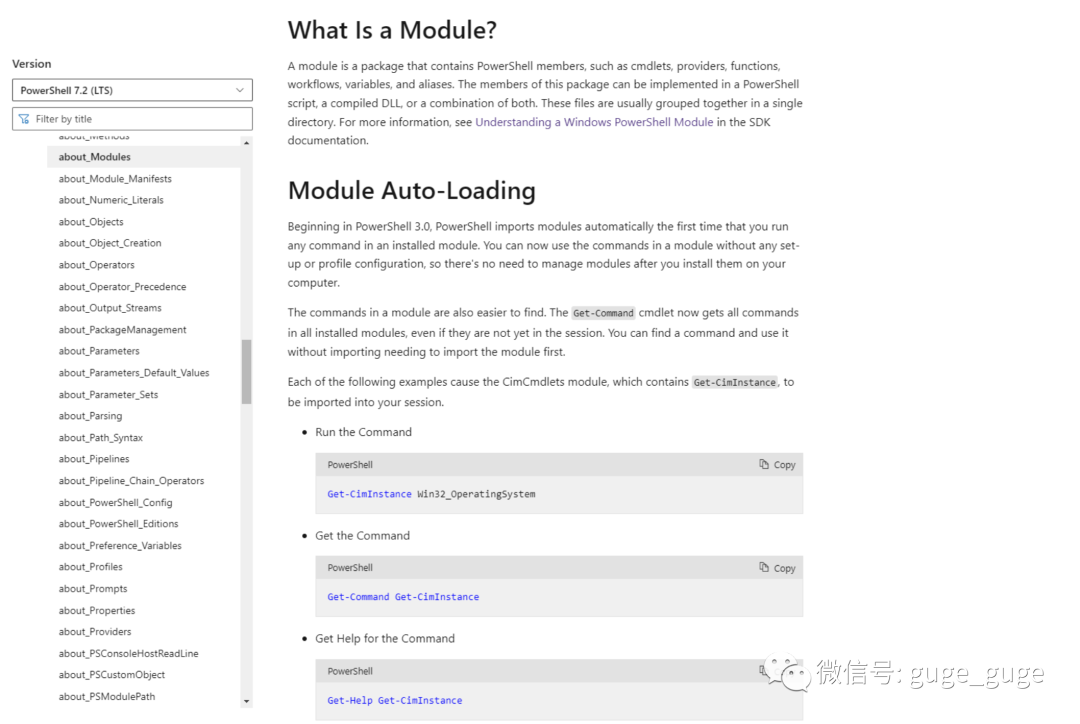The width and height of the screenshot is (1080, 724).
Task: Open about_PSCustomObject topic
Action: (112, 675)
